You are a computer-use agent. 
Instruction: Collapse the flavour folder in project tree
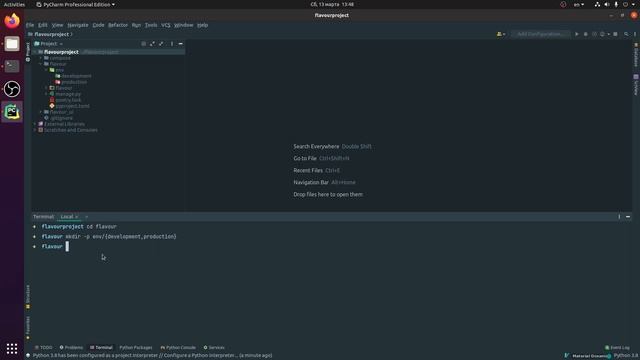[x=41, y=64]
